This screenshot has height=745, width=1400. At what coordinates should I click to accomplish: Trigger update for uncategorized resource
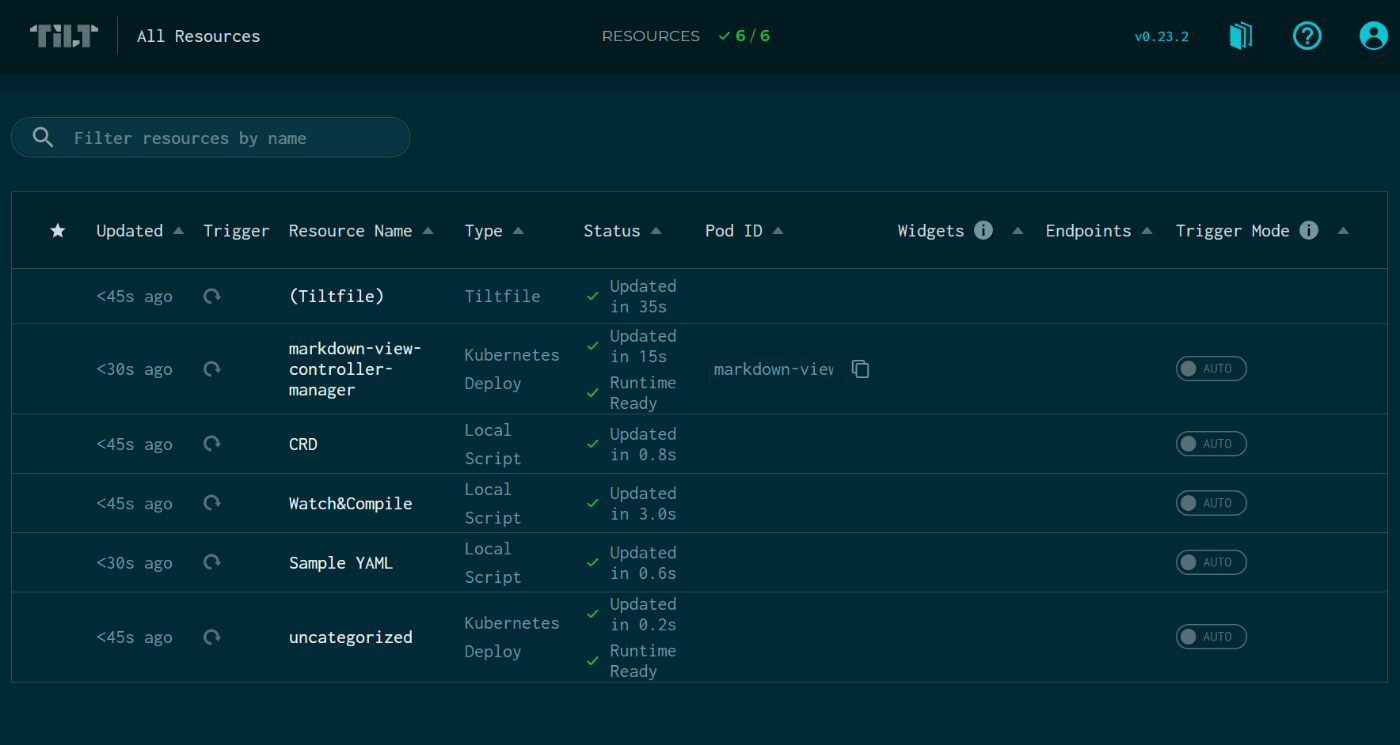[x=212, y=636]
